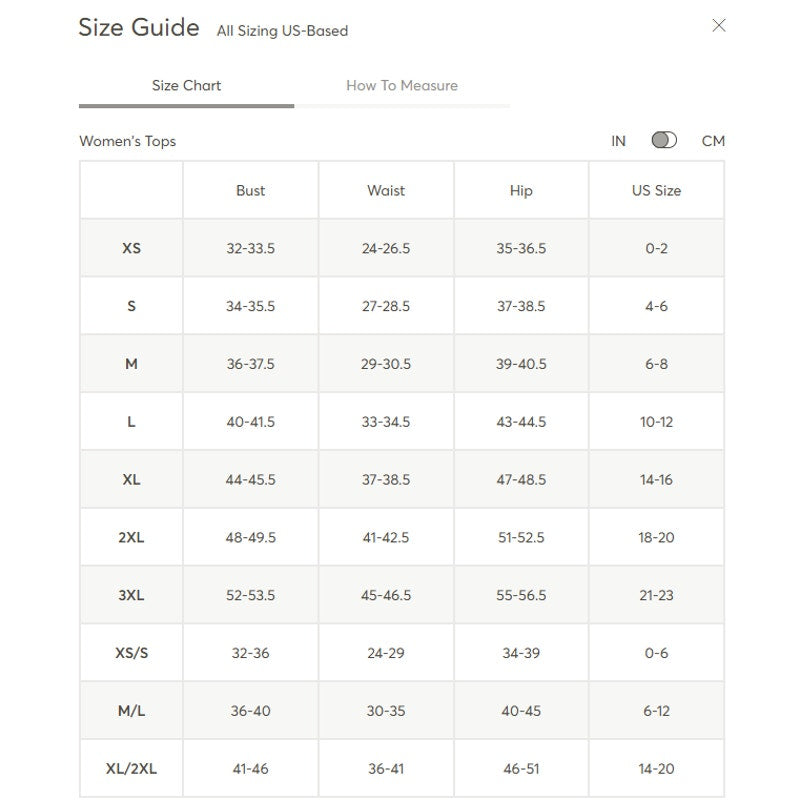800x800 pixels.
Task: Click the L US size value 10-12
Action: [x=656, y=422]
